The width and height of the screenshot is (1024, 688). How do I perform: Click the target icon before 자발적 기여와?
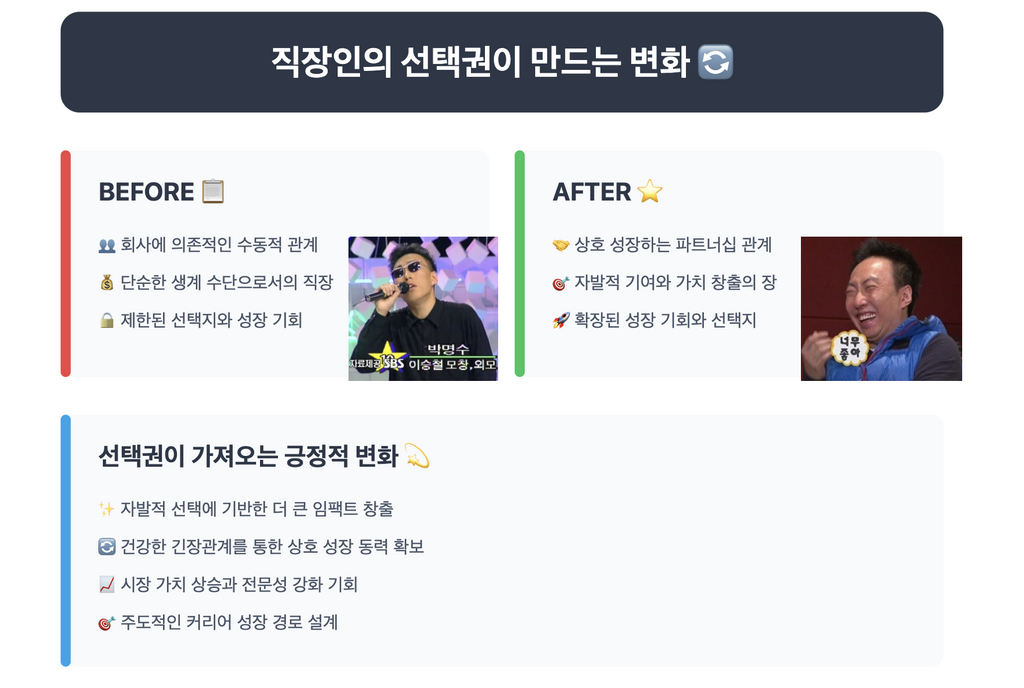click(561, 283)
